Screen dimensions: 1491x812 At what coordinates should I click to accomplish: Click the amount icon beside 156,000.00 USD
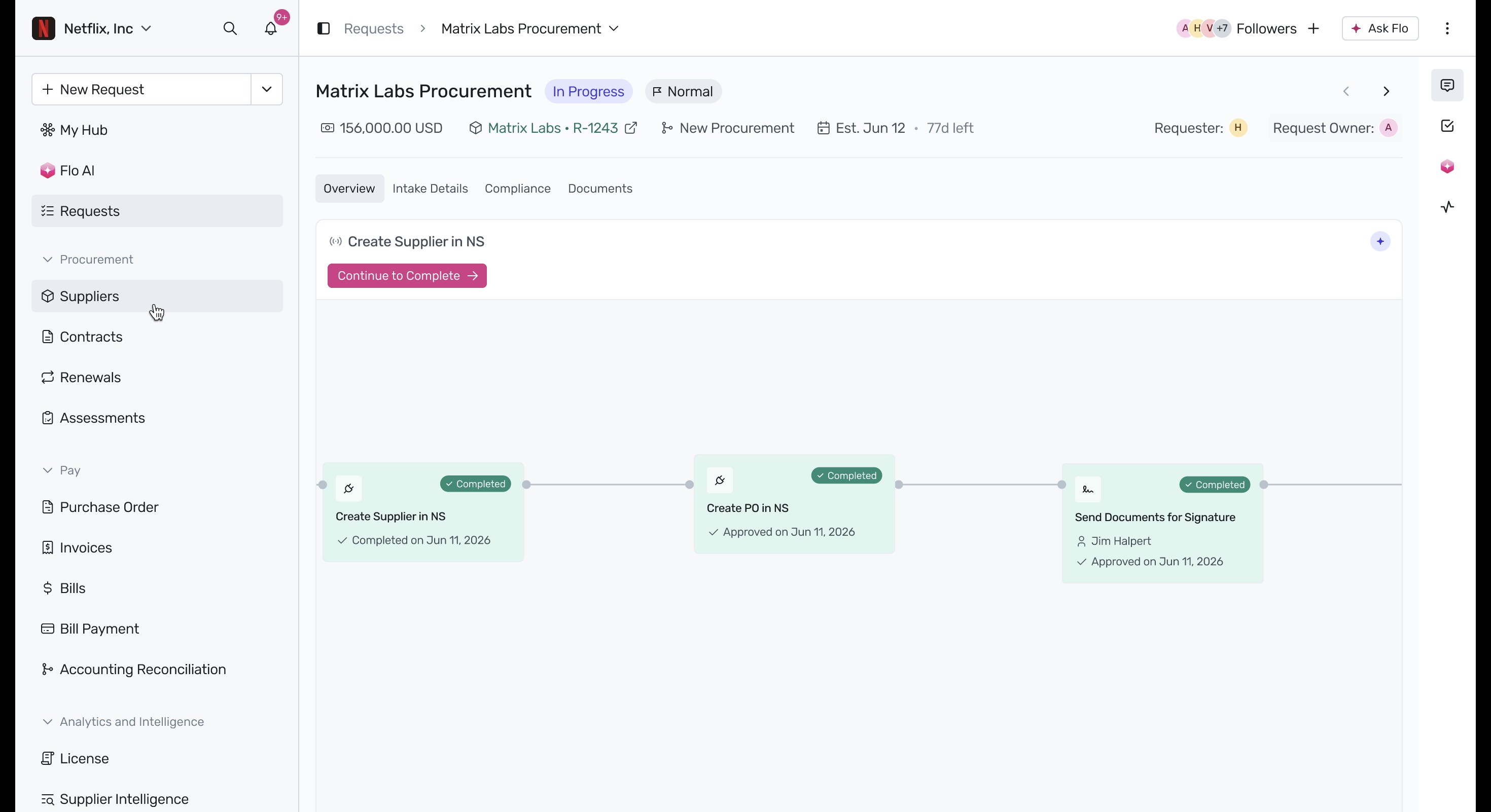[x=328, y=128]
